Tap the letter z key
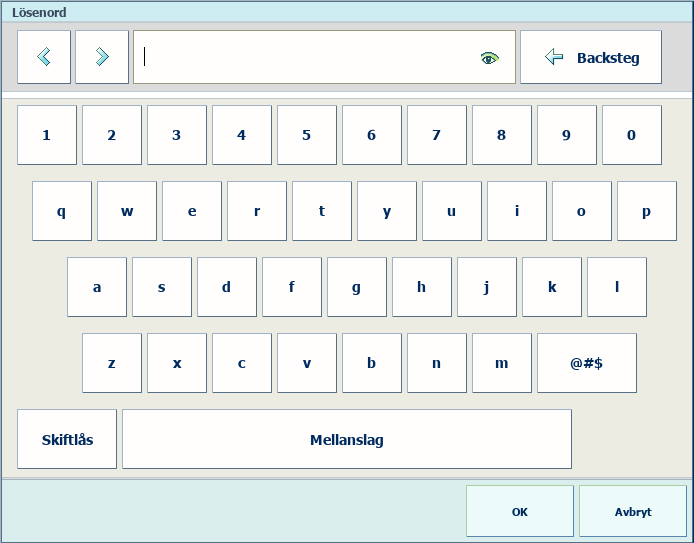This screenshot has width=694, height=543. point(112,363)
